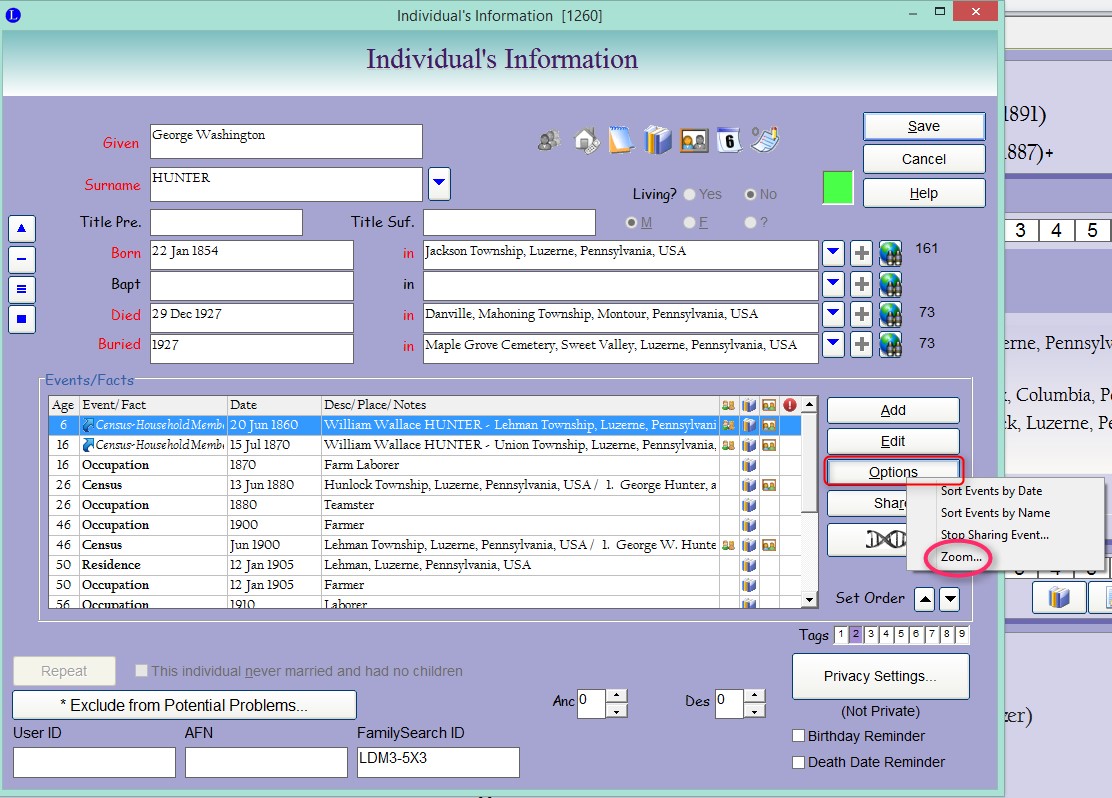Click the Help button
Viewport: 1112px width, 798px height.
[x=924, y=193]
